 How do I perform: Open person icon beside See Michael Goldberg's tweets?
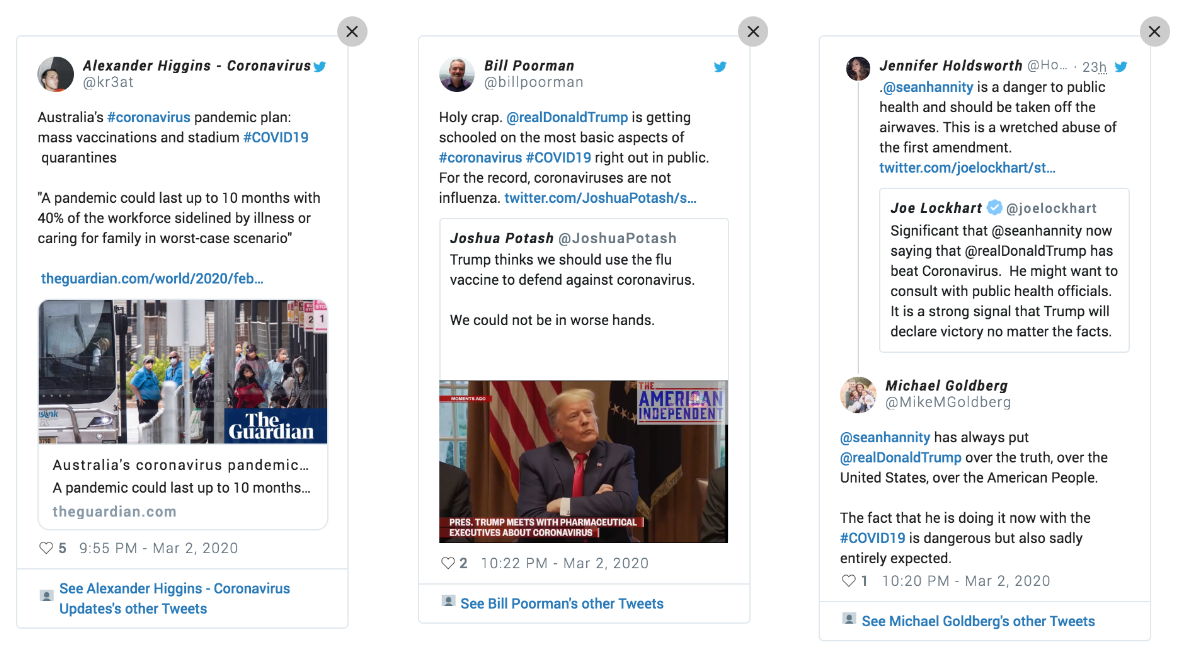coord(849,619)
